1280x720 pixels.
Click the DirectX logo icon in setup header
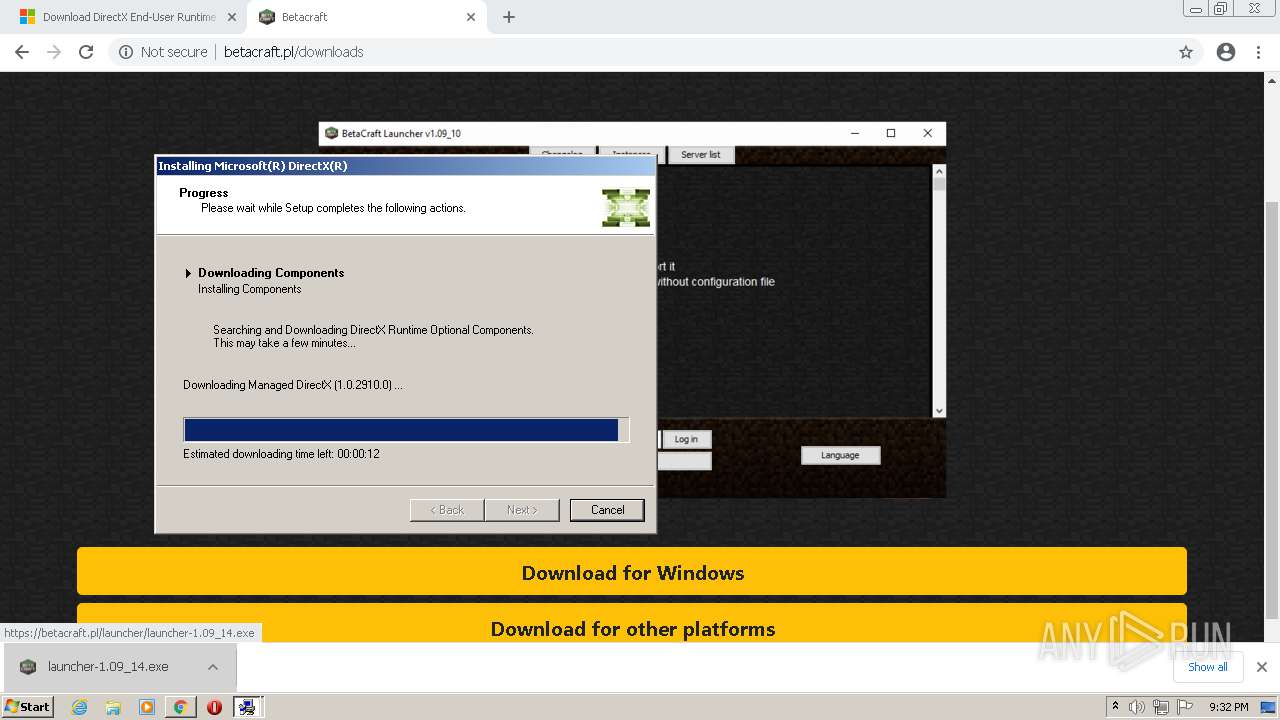(x=626, y=207)
